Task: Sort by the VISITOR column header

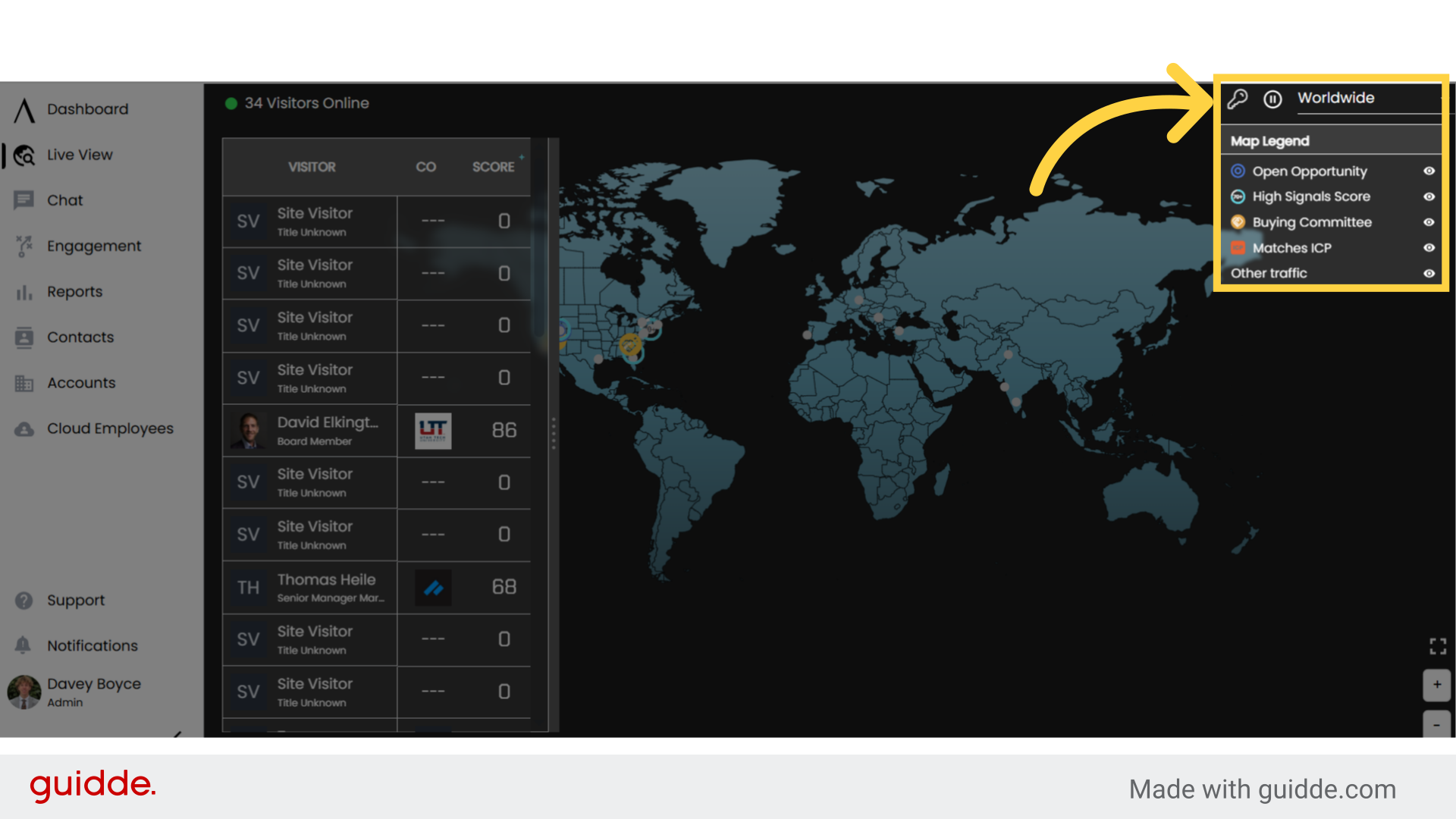Action: (312, 167)
